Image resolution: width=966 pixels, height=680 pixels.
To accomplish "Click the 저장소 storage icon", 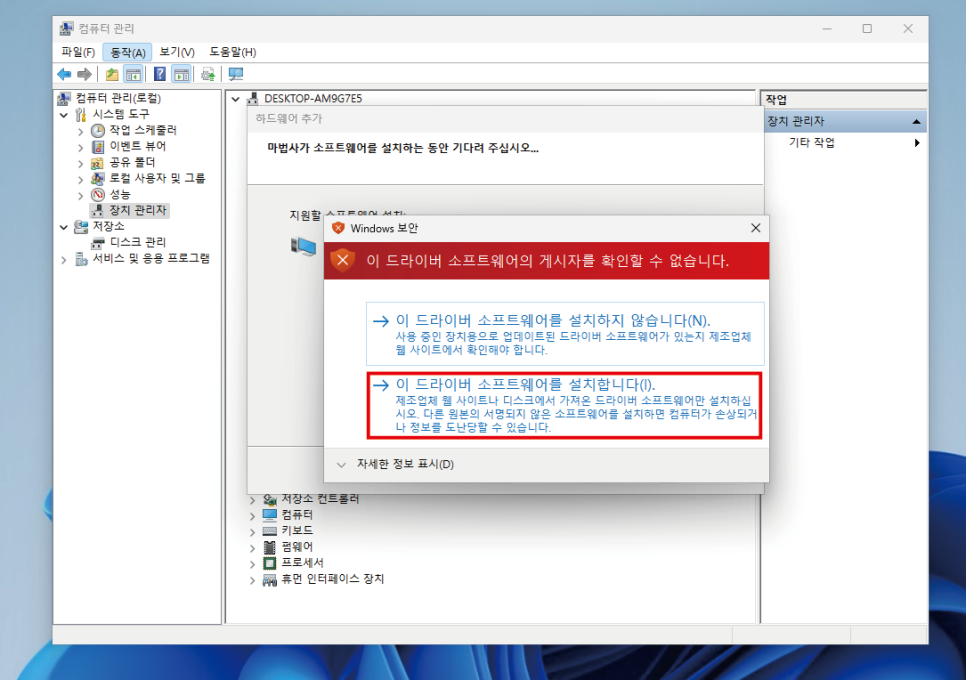I will coord(81,227).
